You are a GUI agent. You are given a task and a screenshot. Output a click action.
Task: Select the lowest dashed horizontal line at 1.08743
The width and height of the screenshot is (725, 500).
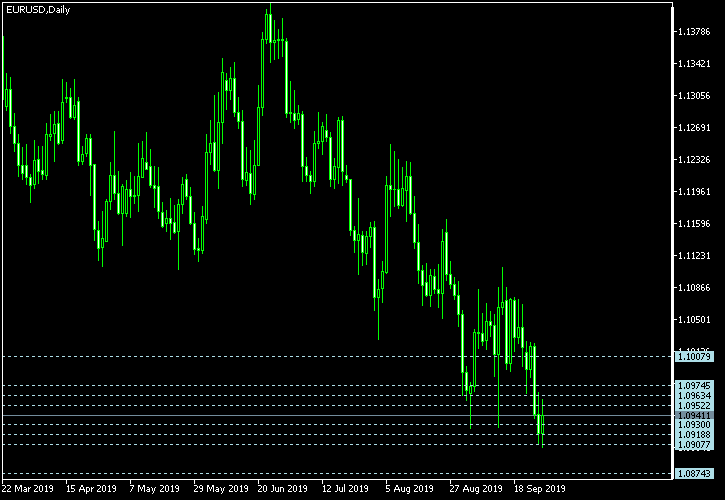[338, 474]
